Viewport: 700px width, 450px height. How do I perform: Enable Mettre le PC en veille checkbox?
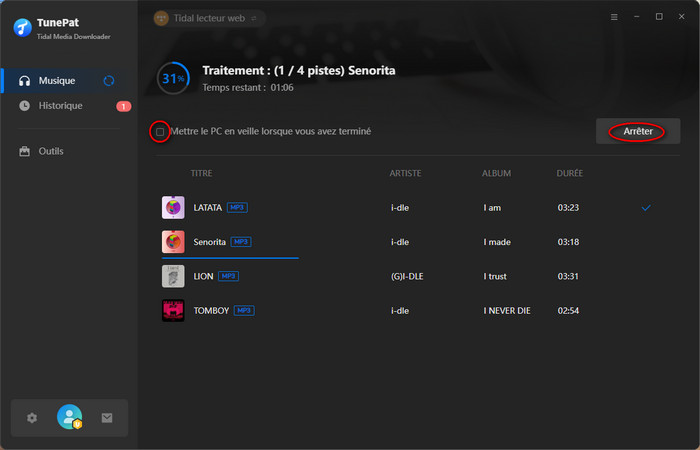[160, 132]
